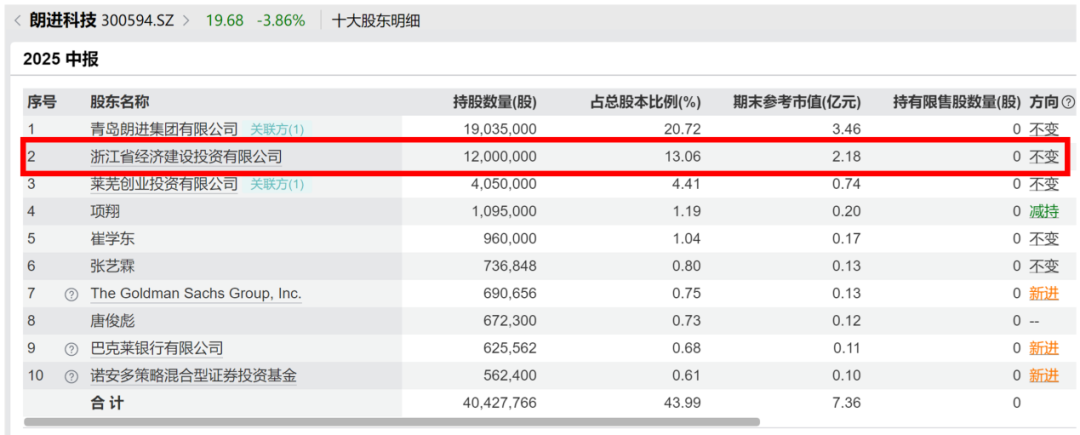Click the help icon beside 方向 column header
The image size is (1080, 435).
tap(1068, 102)
